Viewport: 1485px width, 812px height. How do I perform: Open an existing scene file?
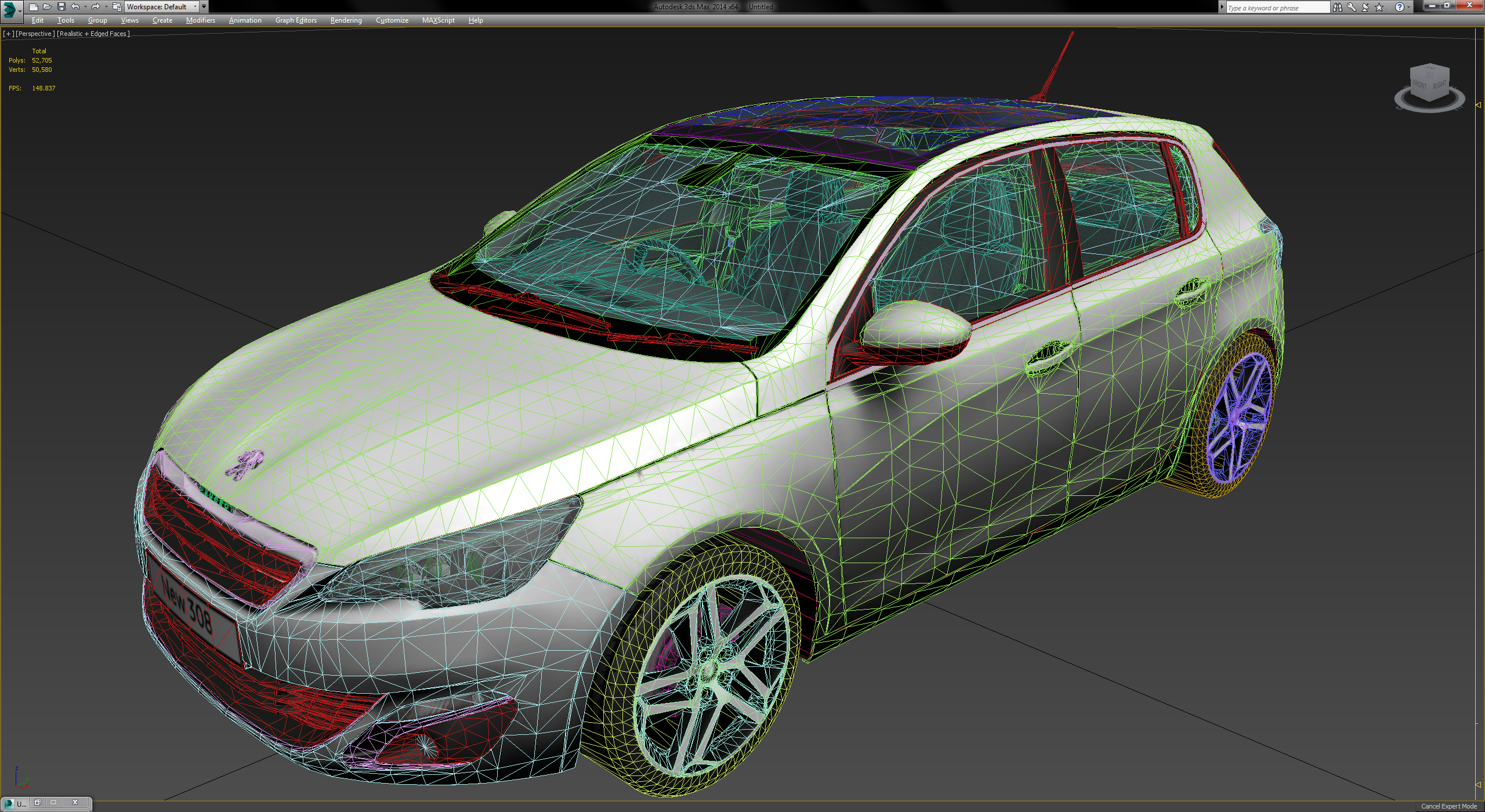pos(48,6)
